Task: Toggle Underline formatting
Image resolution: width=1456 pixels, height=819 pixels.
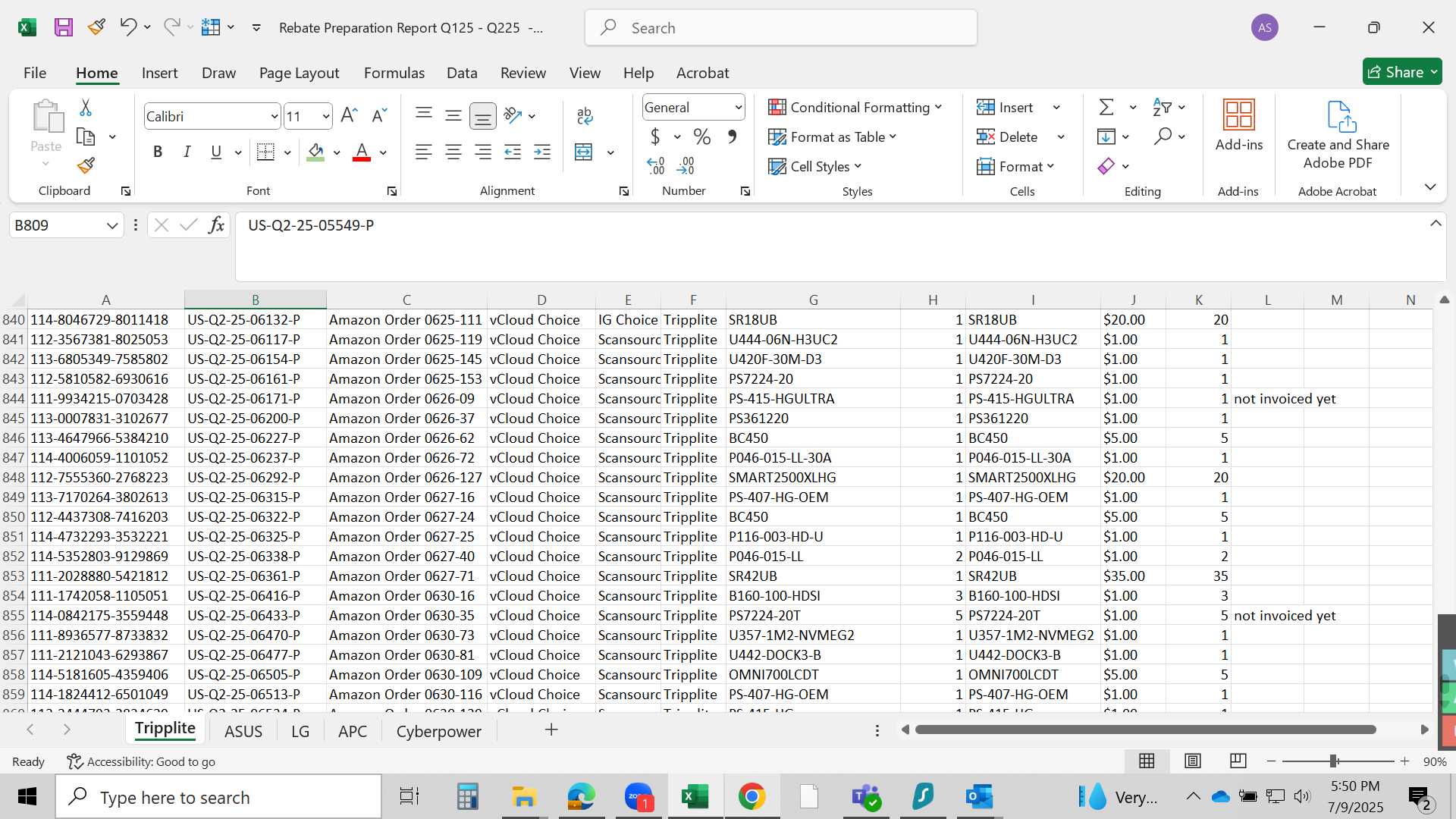Action: click(216, 152)
